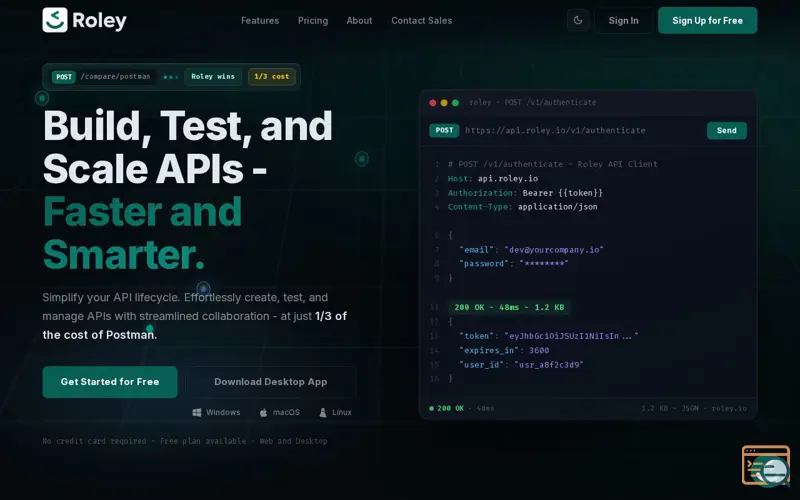Click the # POST /v1/authenticate comment line
Viewport: 800px width, 500px height.
(553, 164)
